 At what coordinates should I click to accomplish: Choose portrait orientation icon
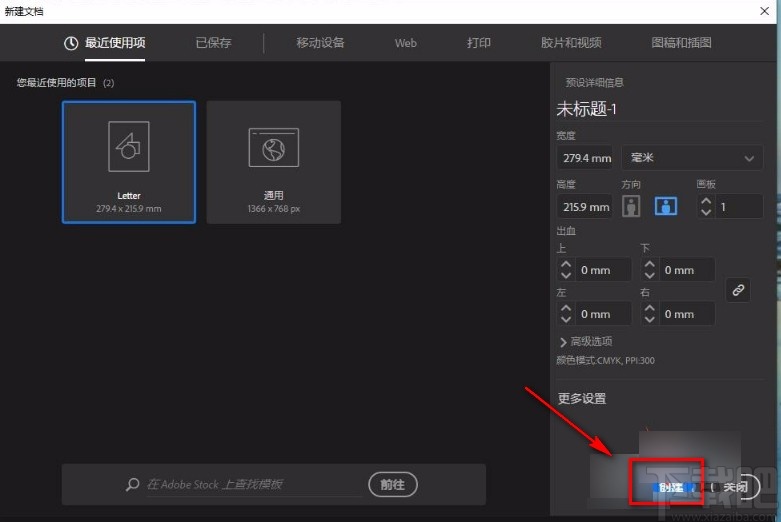pos(631,206)
